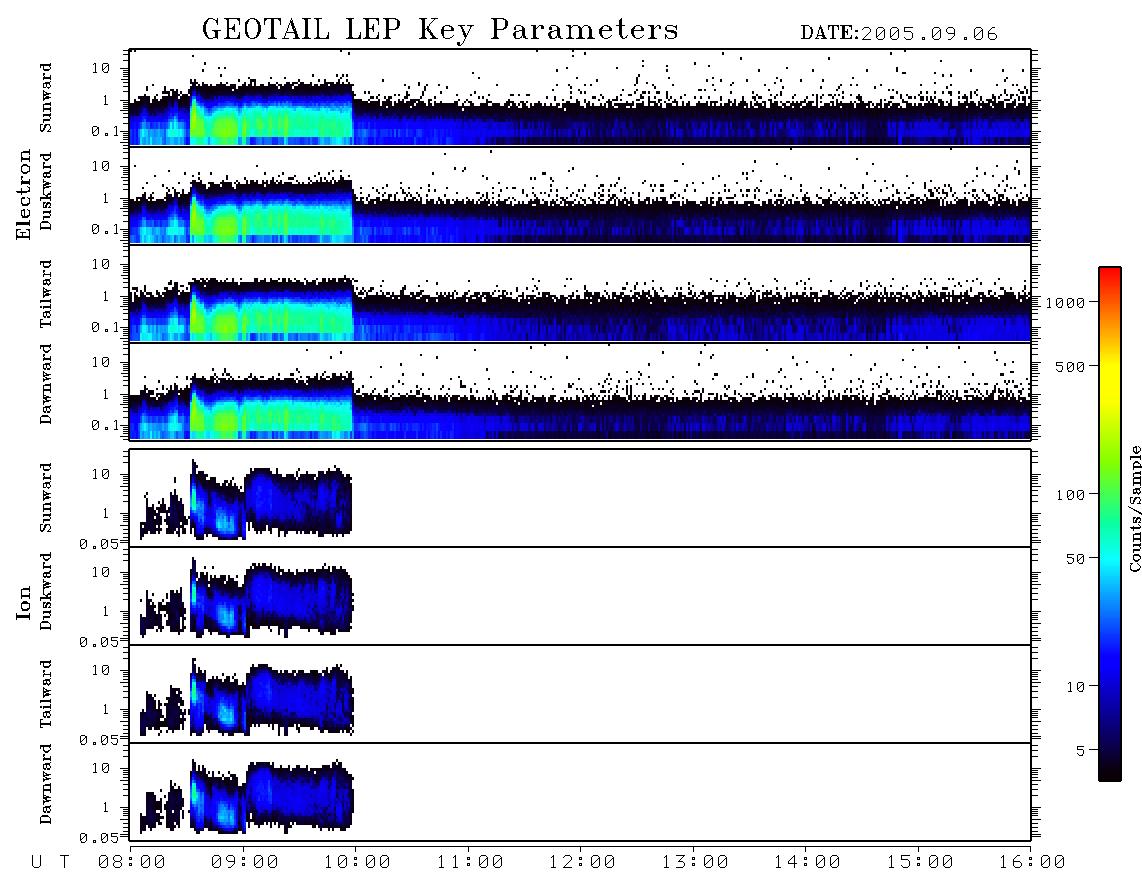The image size is (1142, 880).
Task: Click the U T time axis label
Action: pyautogui.click(x=50, y=862)
